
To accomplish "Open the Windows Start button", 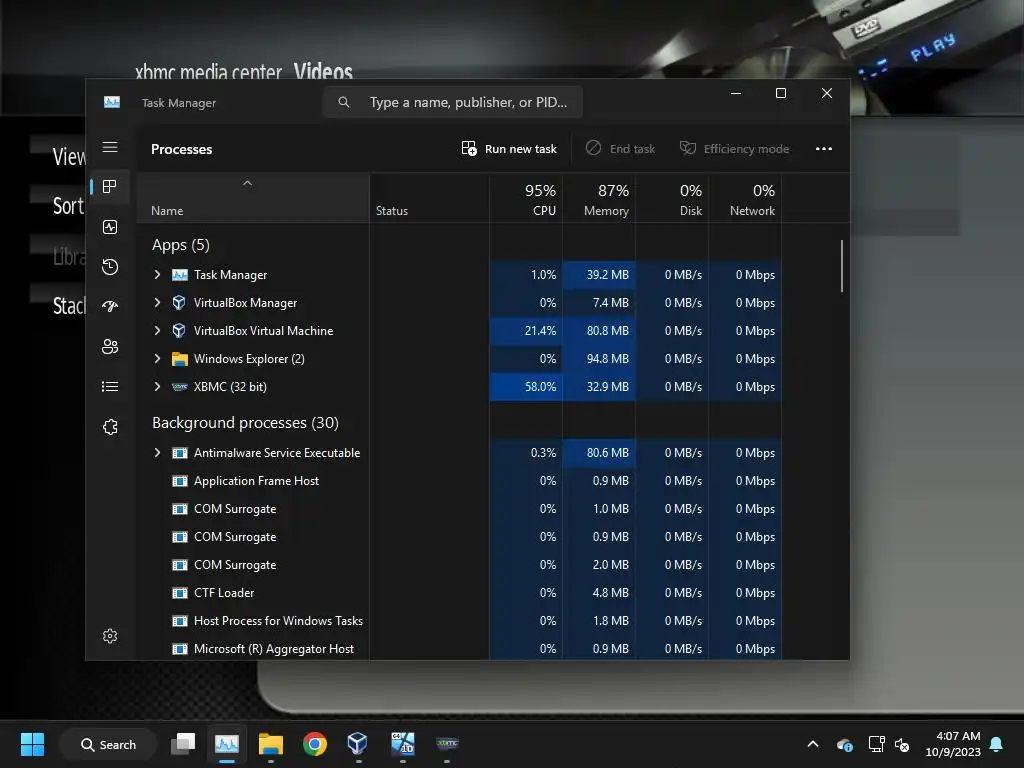I will point(32,744).
